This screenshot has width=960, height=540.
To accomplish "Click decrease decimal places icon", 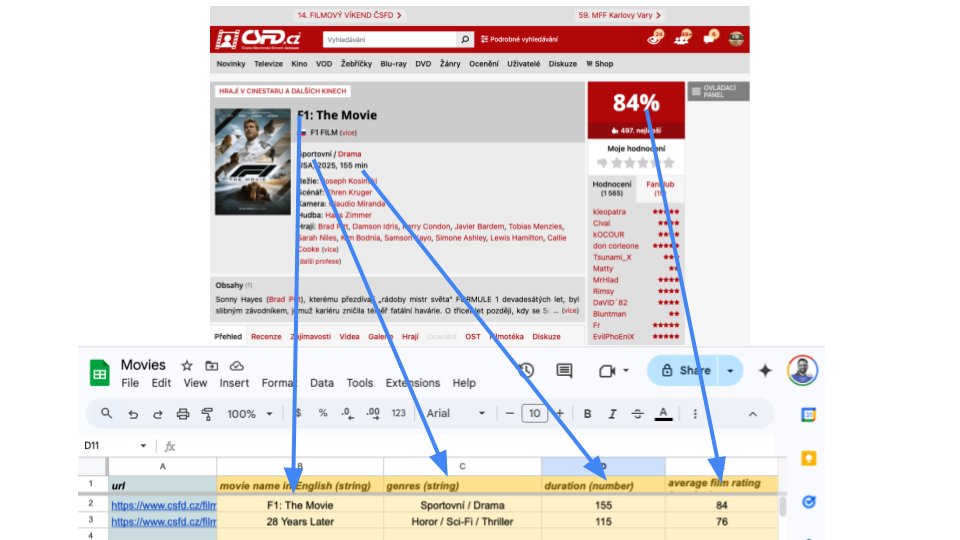I will pos(347,413).
